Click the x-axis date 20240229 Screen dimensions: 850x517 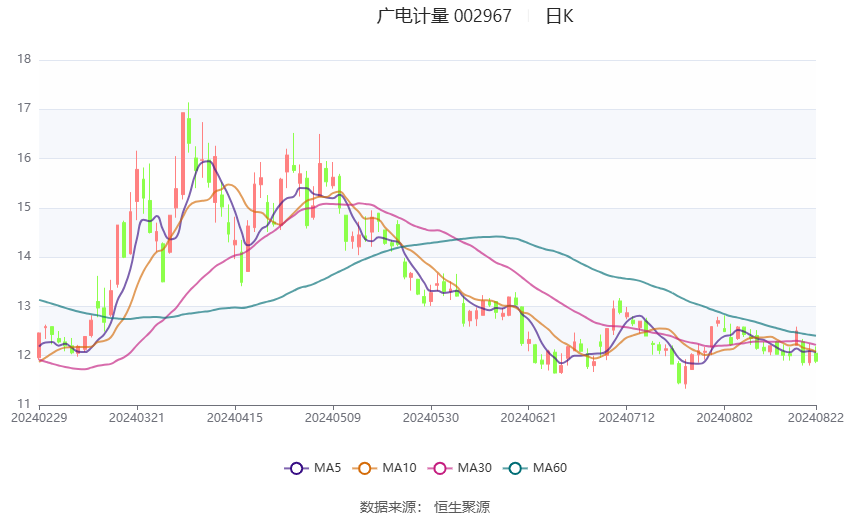tap(39, 418)
